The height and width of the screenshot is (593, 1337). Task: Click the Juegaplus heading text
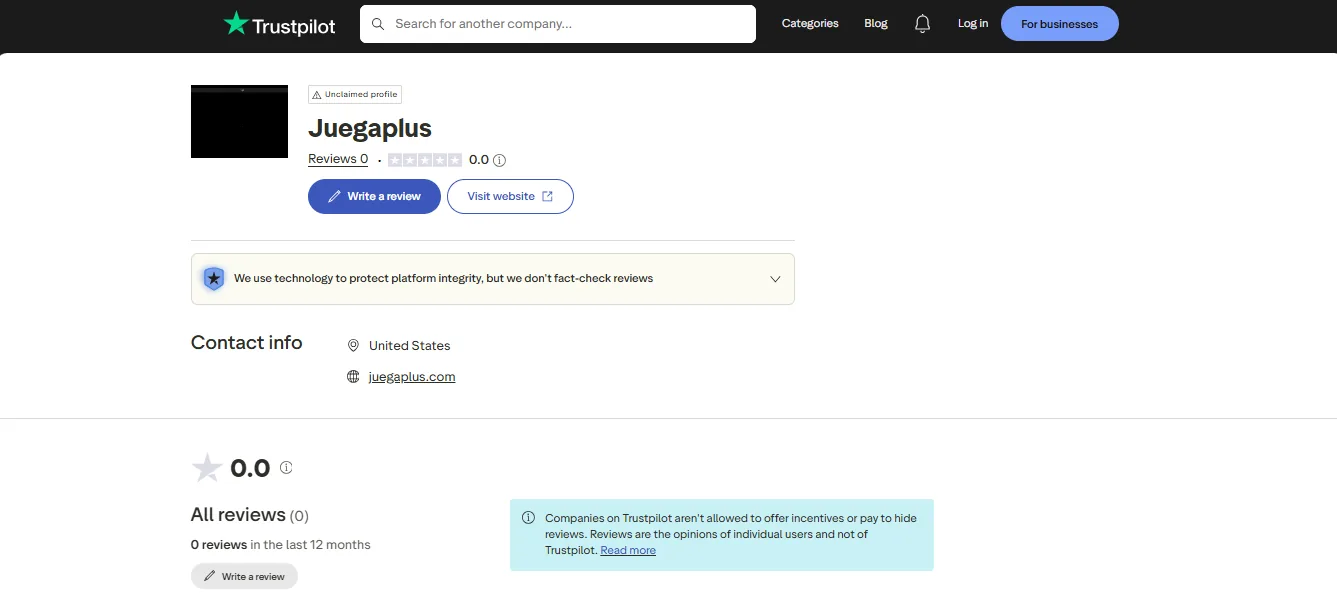click(x=370, y=128)
